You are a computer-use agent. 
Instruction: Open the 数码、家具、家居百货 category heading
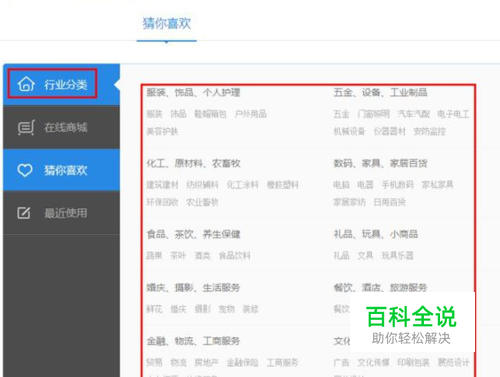coord(380,163)
